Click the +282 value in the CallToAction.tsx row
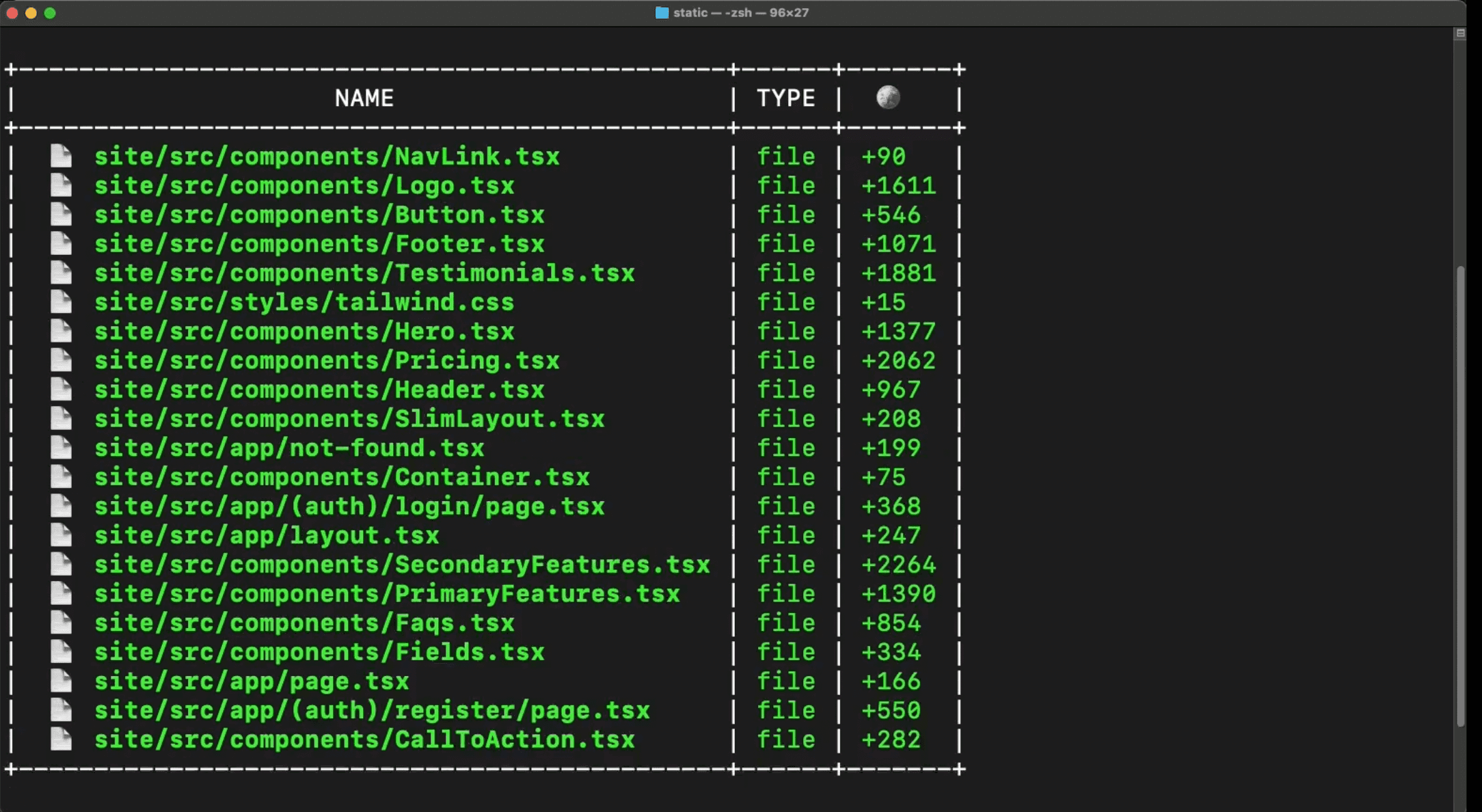Screen dimensions: 1482x812 pos(891,740)
